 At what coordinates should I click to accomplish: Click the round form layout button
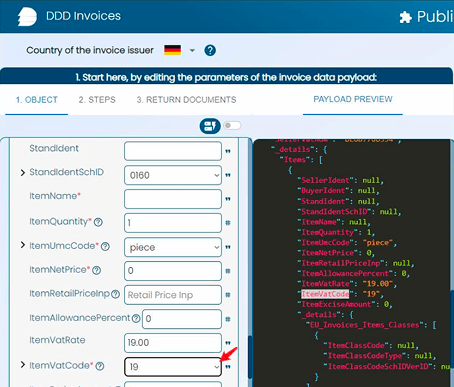(x=210, y=126)
